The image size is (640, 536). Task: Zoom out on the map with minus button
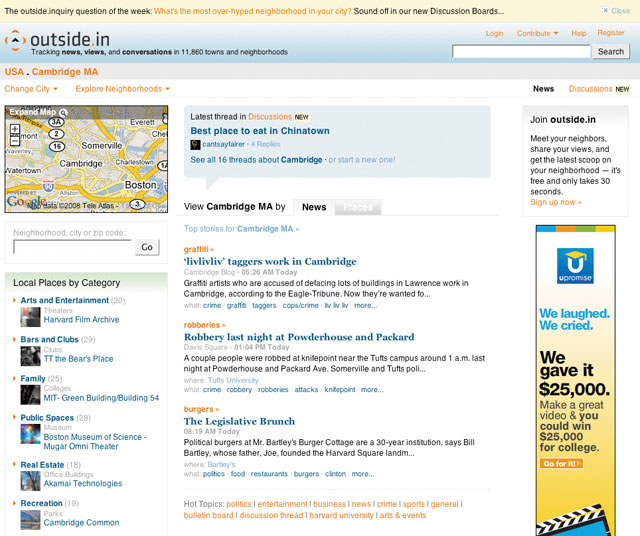(x=15, y=142)
